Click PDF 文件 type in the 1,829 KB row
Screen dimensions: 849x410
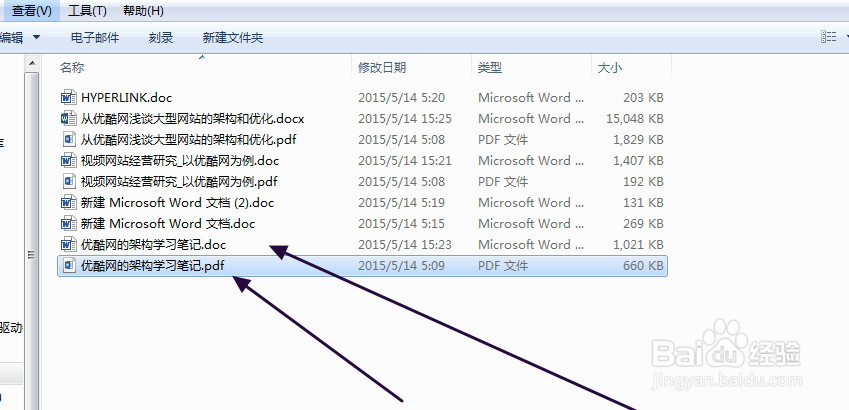click(503, 140)
